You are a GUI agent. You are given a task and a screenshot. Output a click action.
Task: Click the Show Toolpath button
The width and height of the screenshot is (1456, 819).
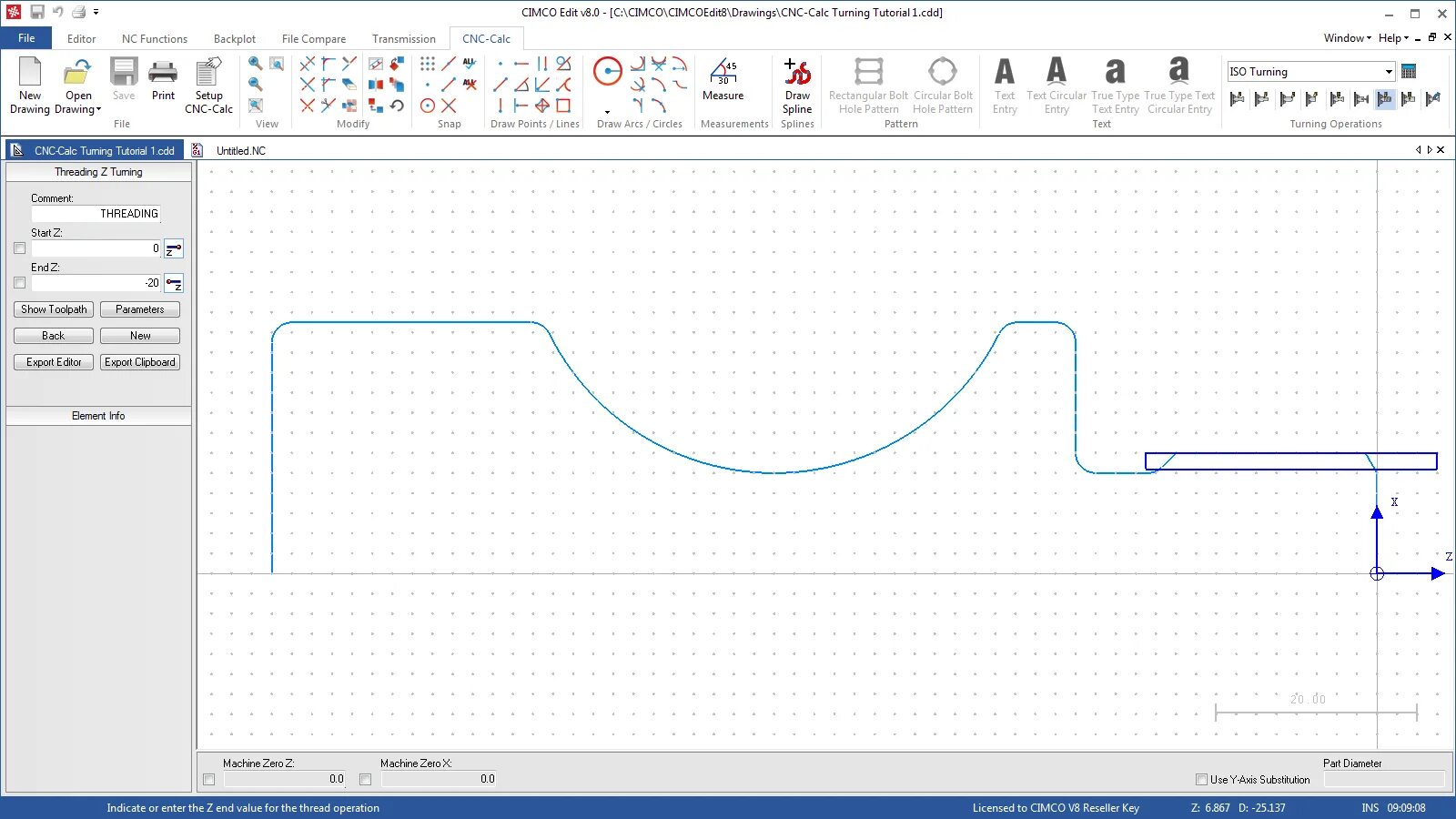(x=54, y=309)
